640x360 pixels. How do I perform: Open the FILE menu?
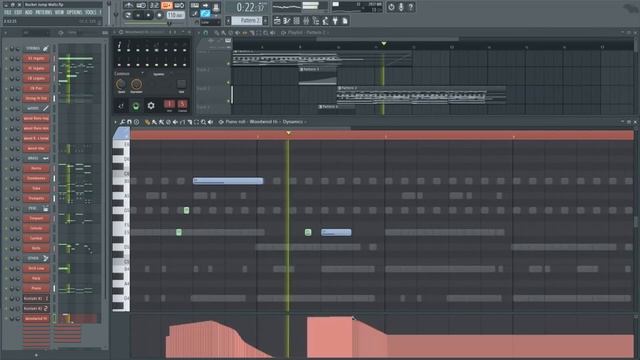pos(8,13)
